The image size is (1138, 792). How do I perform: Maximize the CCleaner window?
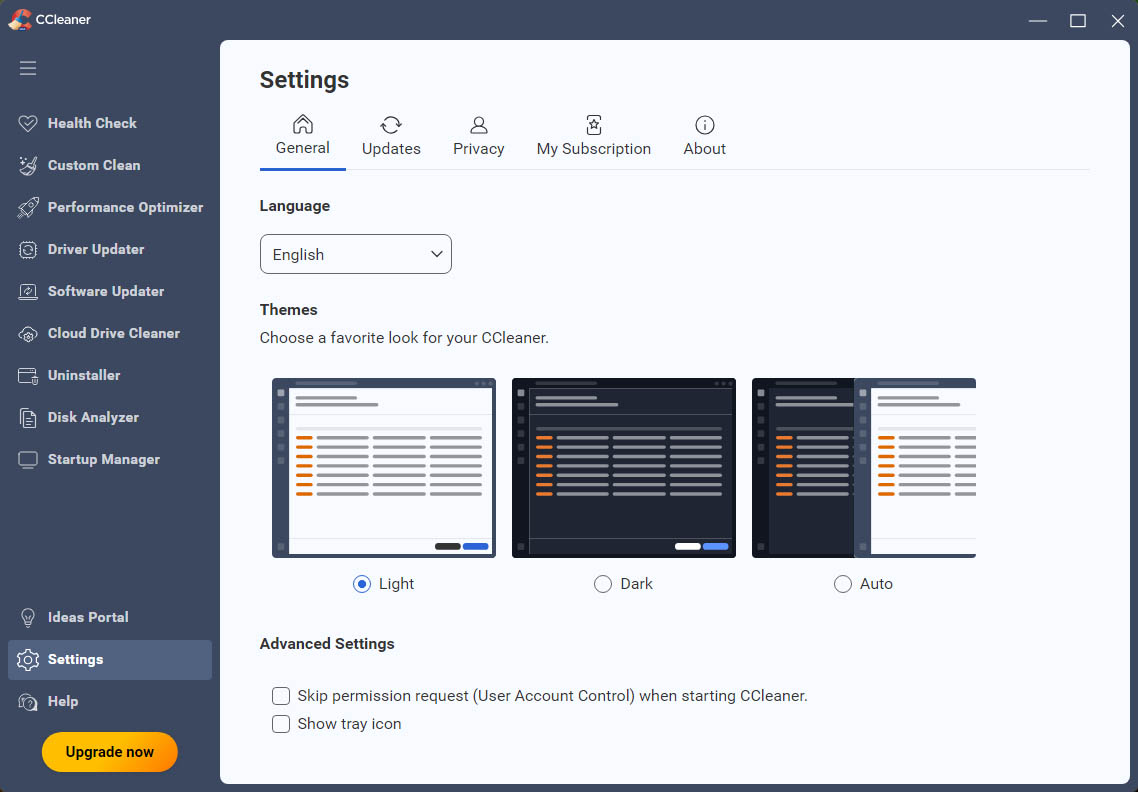tap(1078, 20)
